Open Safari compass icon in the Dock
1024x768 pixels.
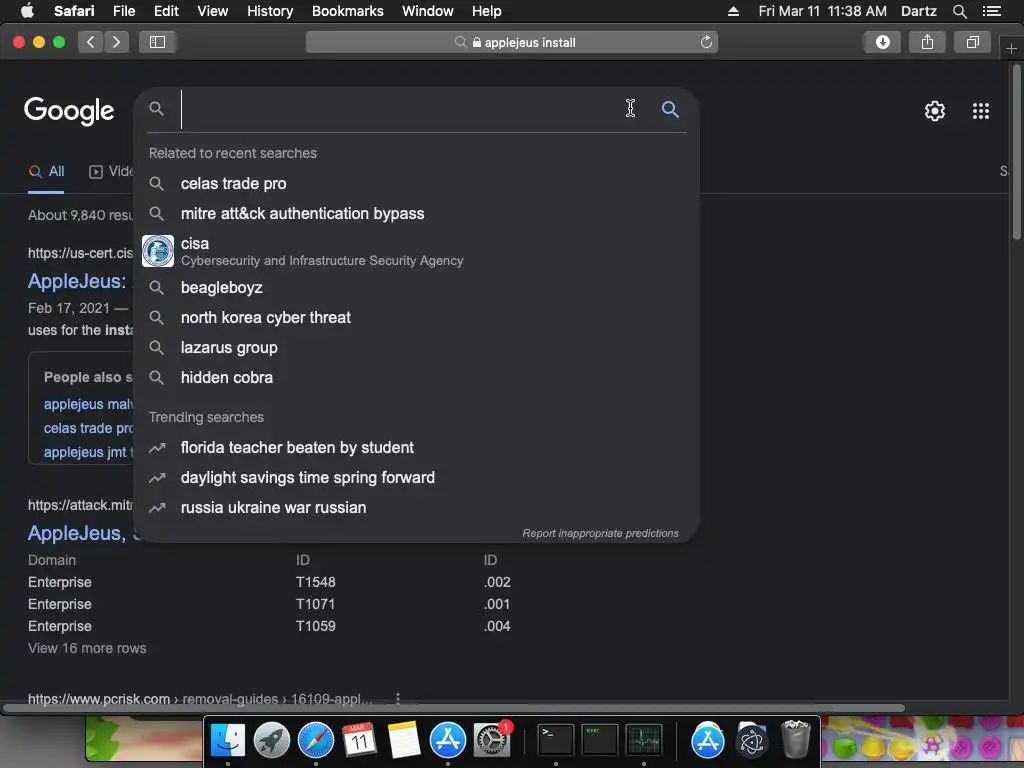316,741
